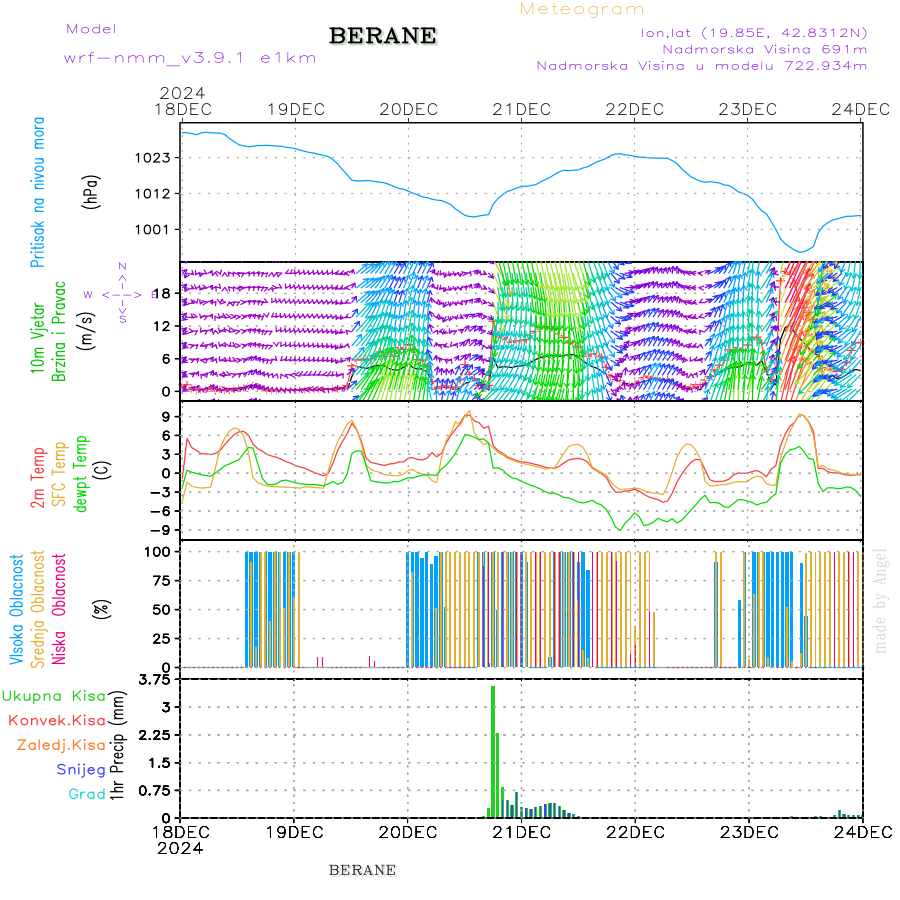Select the 0.75 precipitation tick
The height and width of the screenshot is (900, 900).
(x=155, y=791)
